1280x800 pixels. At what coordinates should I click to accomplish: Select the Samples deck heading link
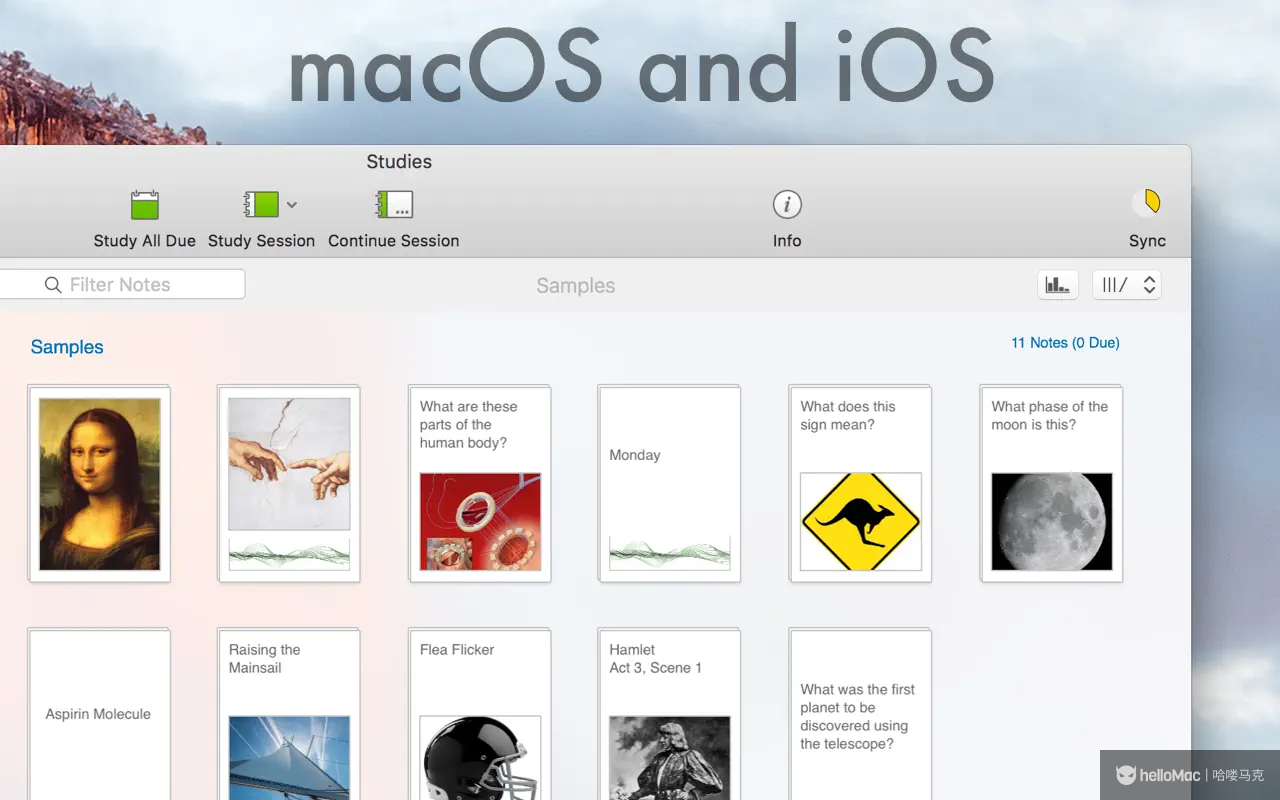coord(67,347)
